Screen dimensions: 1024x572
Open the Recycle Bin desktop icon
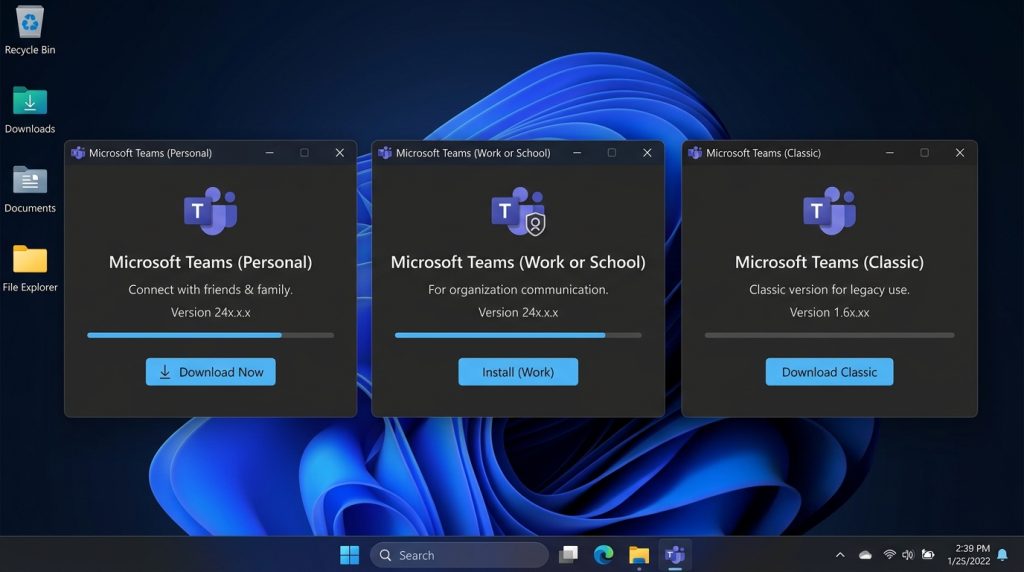click(x=30, y=22)
